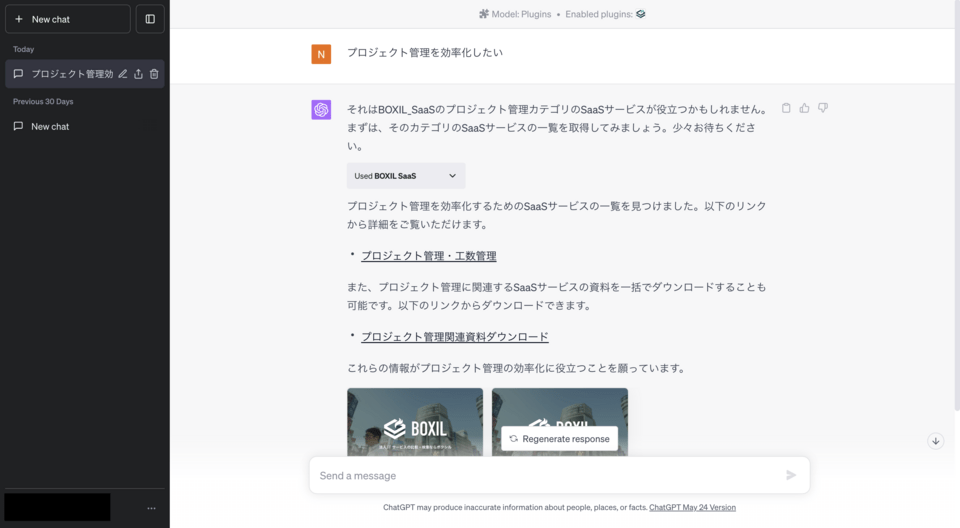Copy the response with clipboard icon

tap(786, 108)
